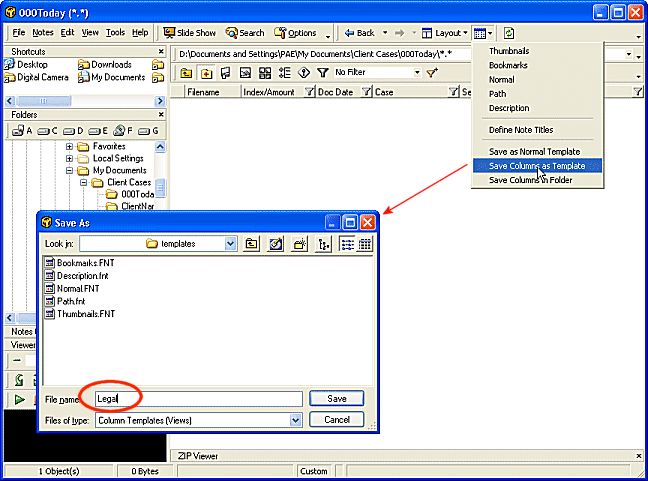Collapse the My Documents tree node
The image size is (648, 481).
tap(69, 170)
